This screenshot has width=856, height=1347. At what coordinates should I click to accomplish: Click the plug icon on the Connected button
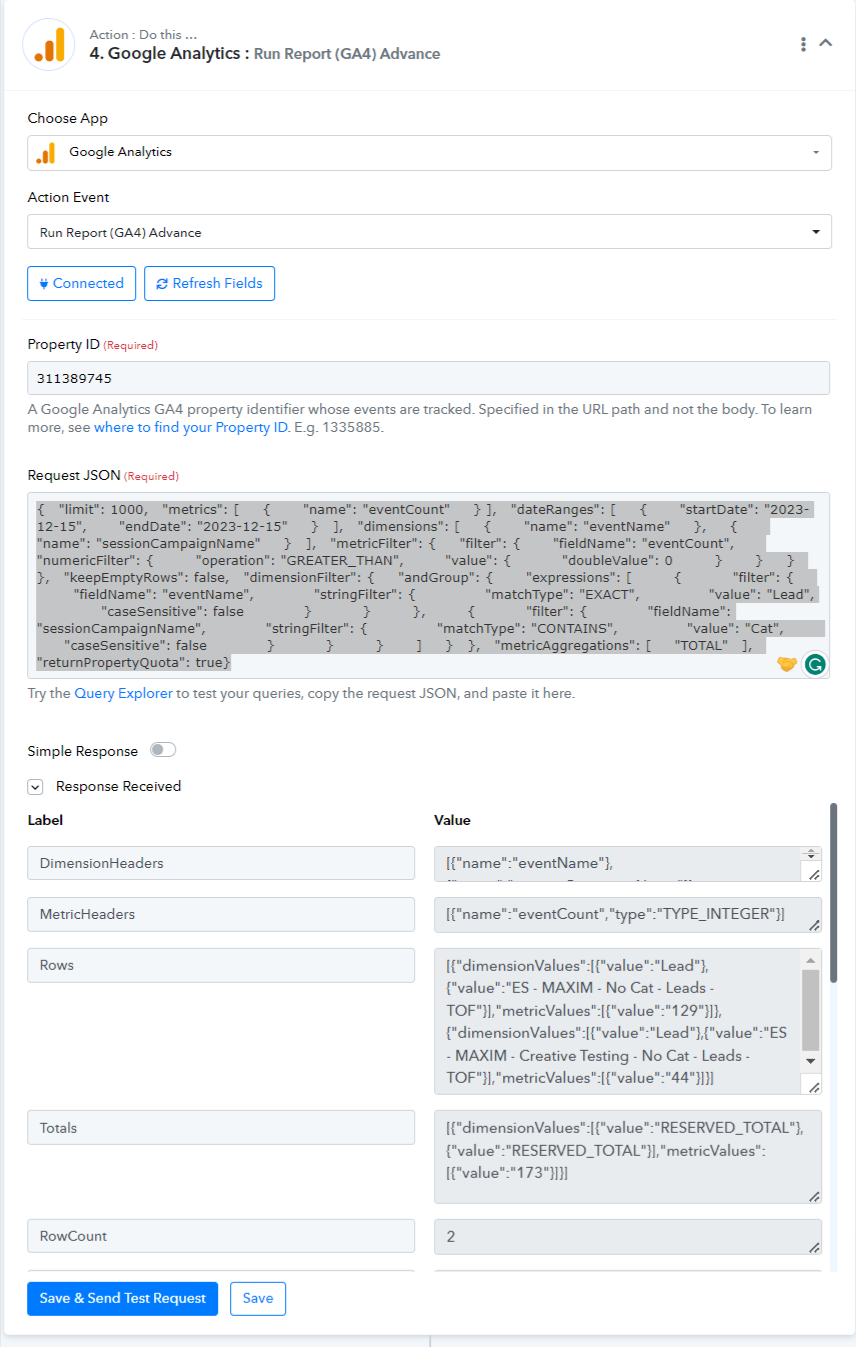pos(44,283)
